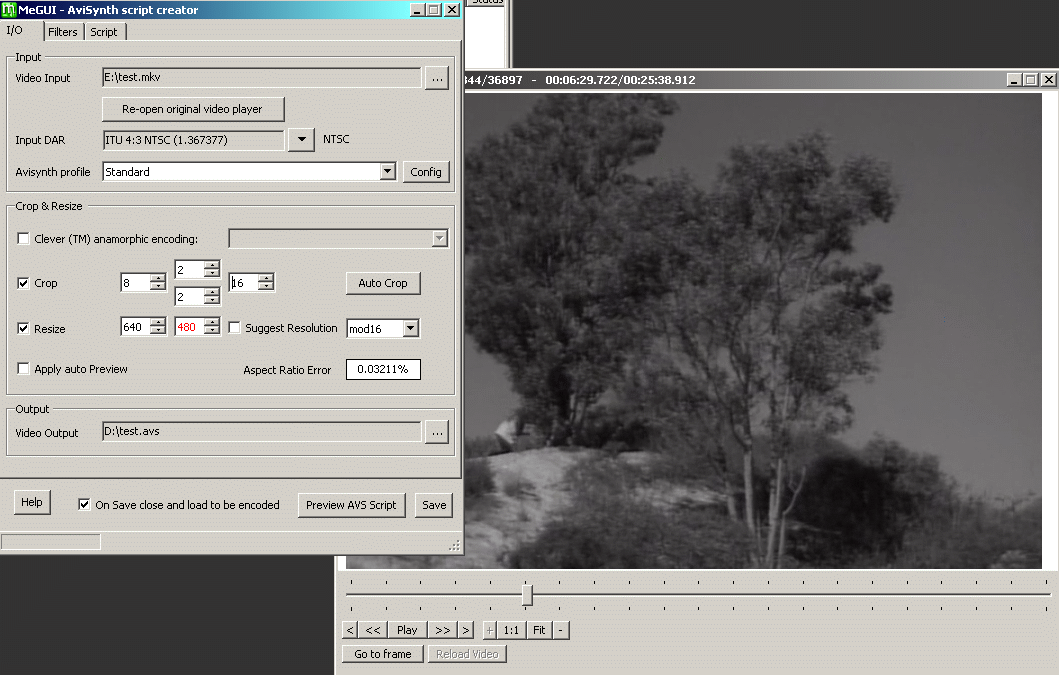Step forward one frame with > button
The width and height of the screenshot is (1059, 675).
[465, 630]
